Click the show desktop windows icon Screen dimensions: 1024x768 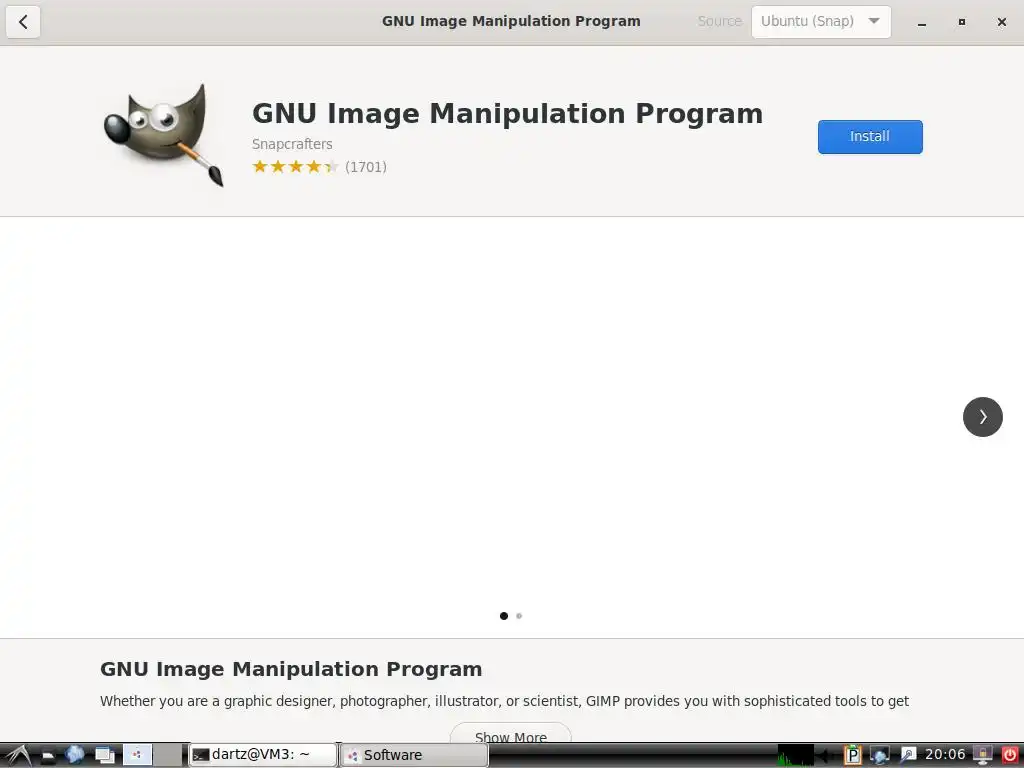pos(104,755)
